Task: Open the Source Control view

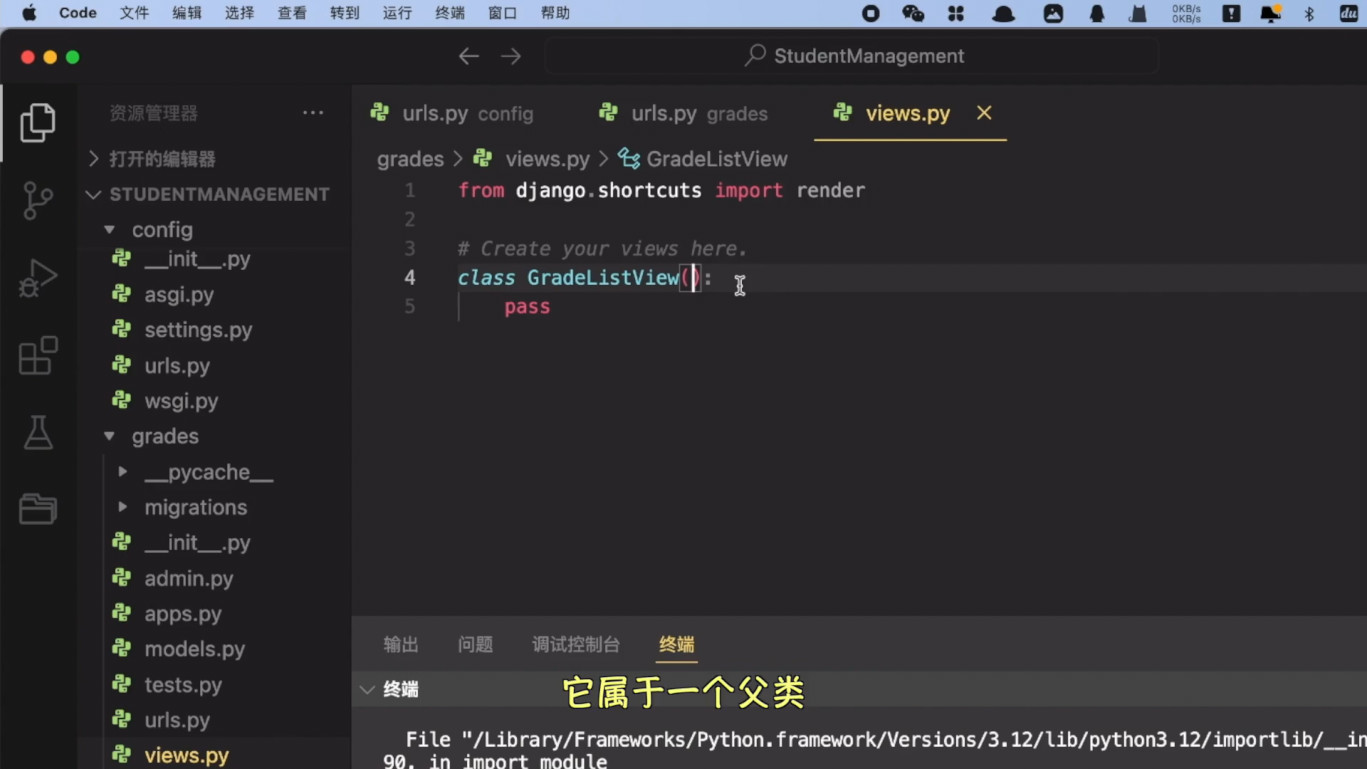Action: pyautogui.click(x=38, y=200)
